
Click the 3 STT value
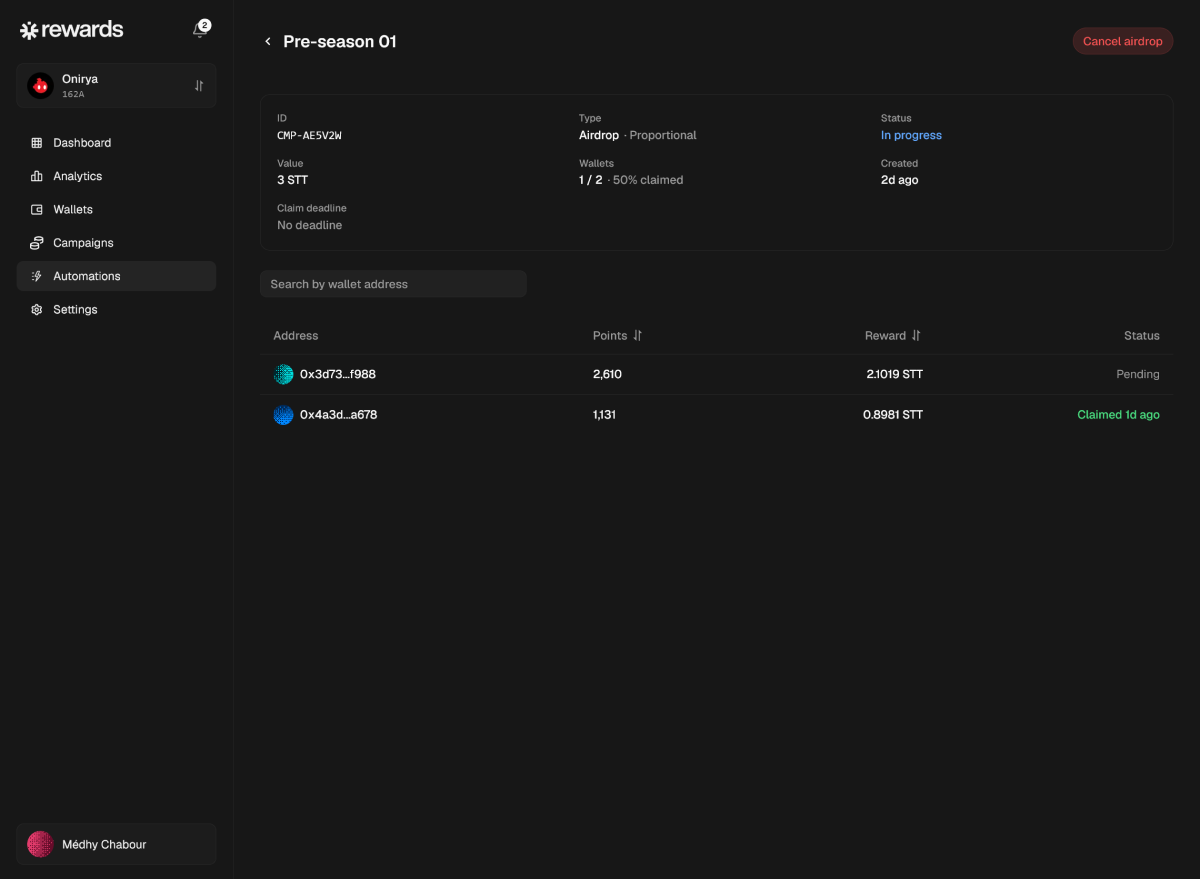pyautogui.click(x=292, y=180)
